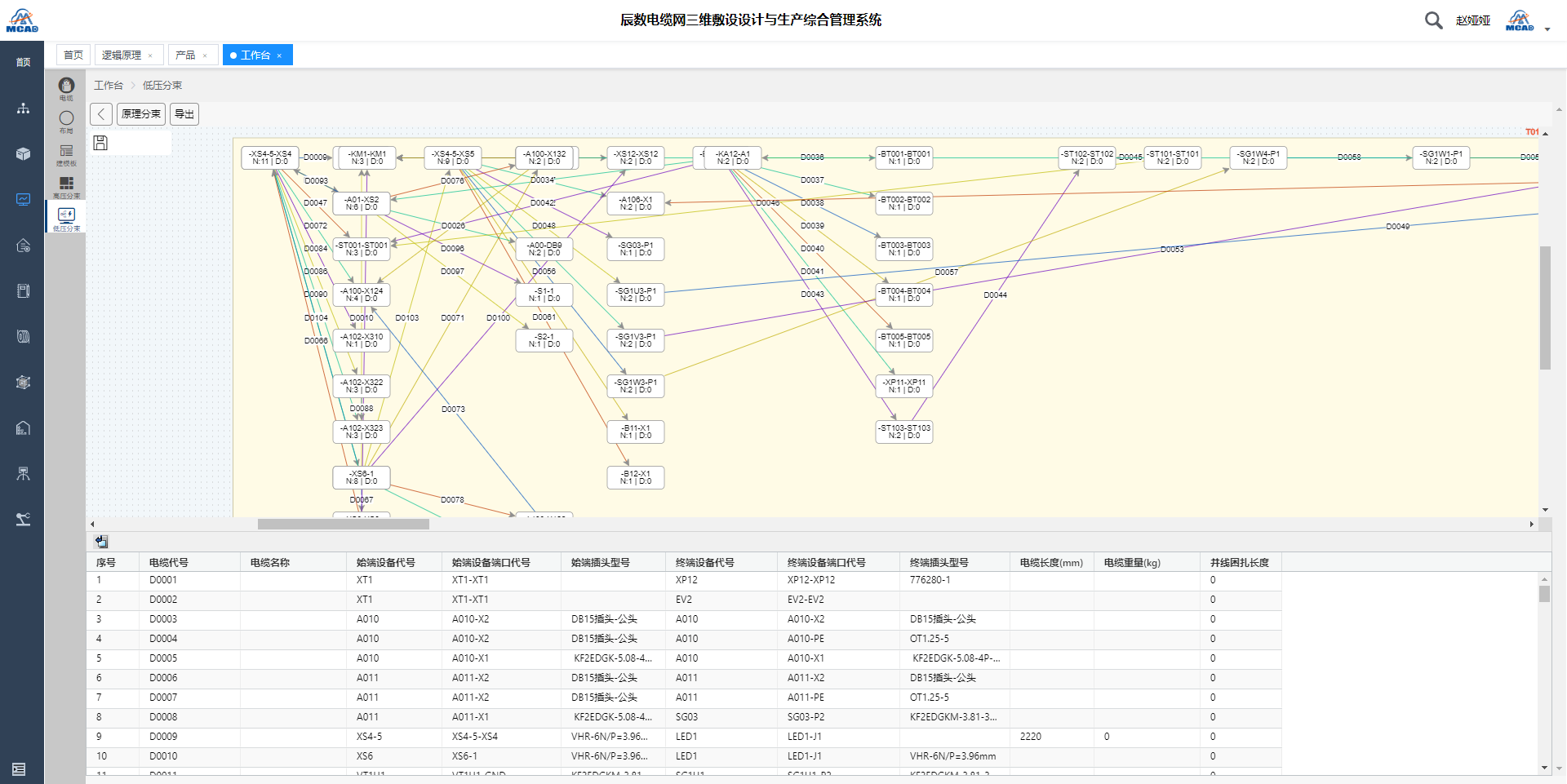Click the table export icon above grid

point(101,542)
